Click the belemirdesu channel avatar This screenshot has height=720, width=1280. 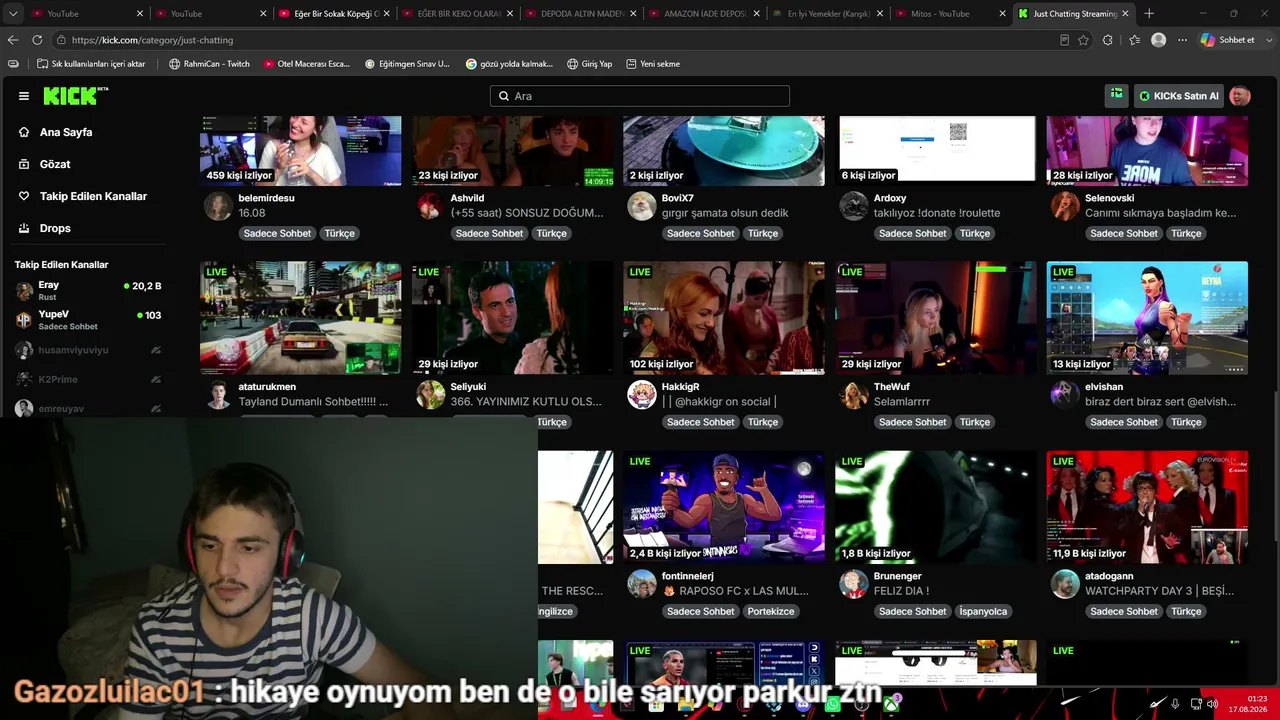pos(218,206)
